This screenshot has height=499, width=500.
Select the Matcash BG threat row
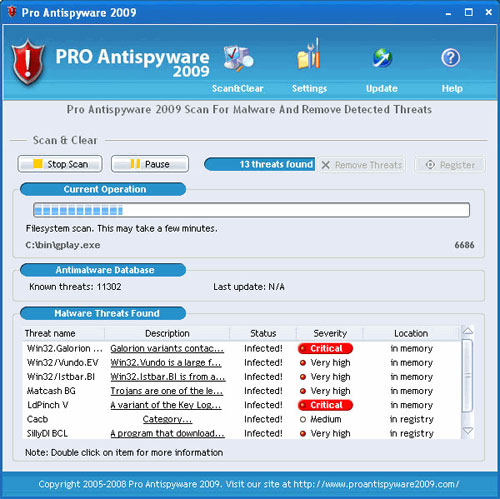pos(242,391)
